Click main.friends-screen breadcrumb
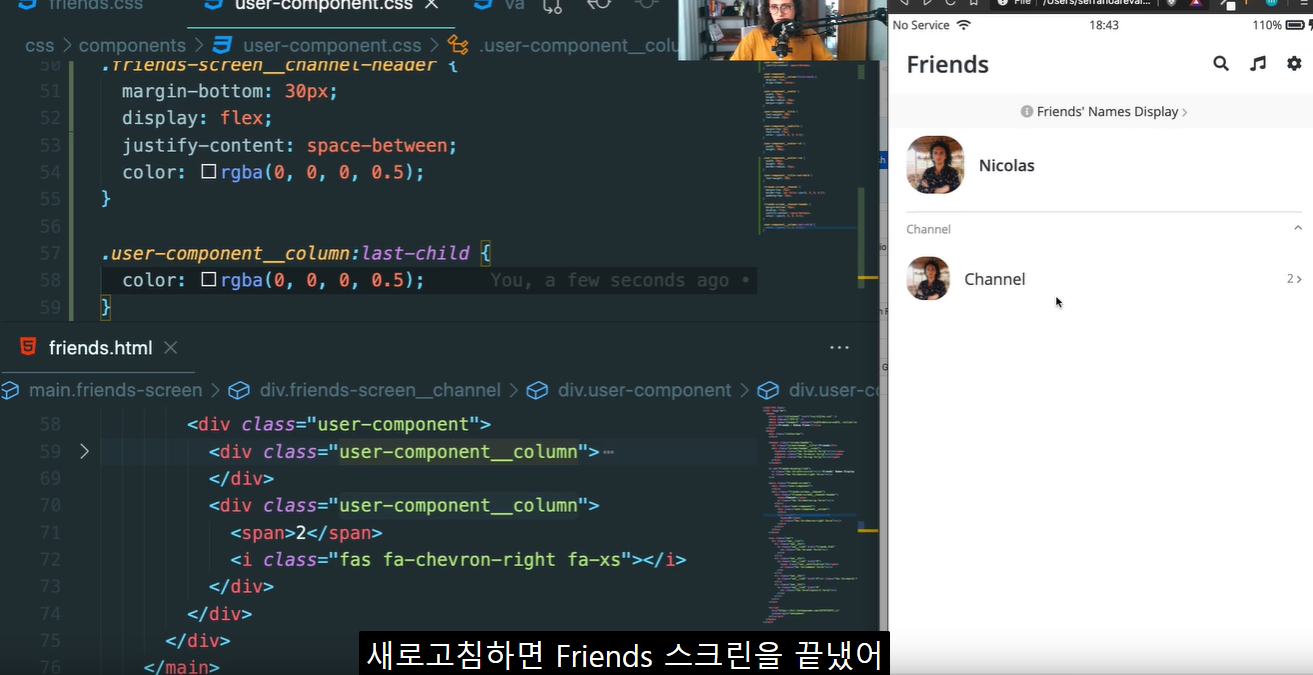This screenshot has height=675, width=1313. (115, 390)
